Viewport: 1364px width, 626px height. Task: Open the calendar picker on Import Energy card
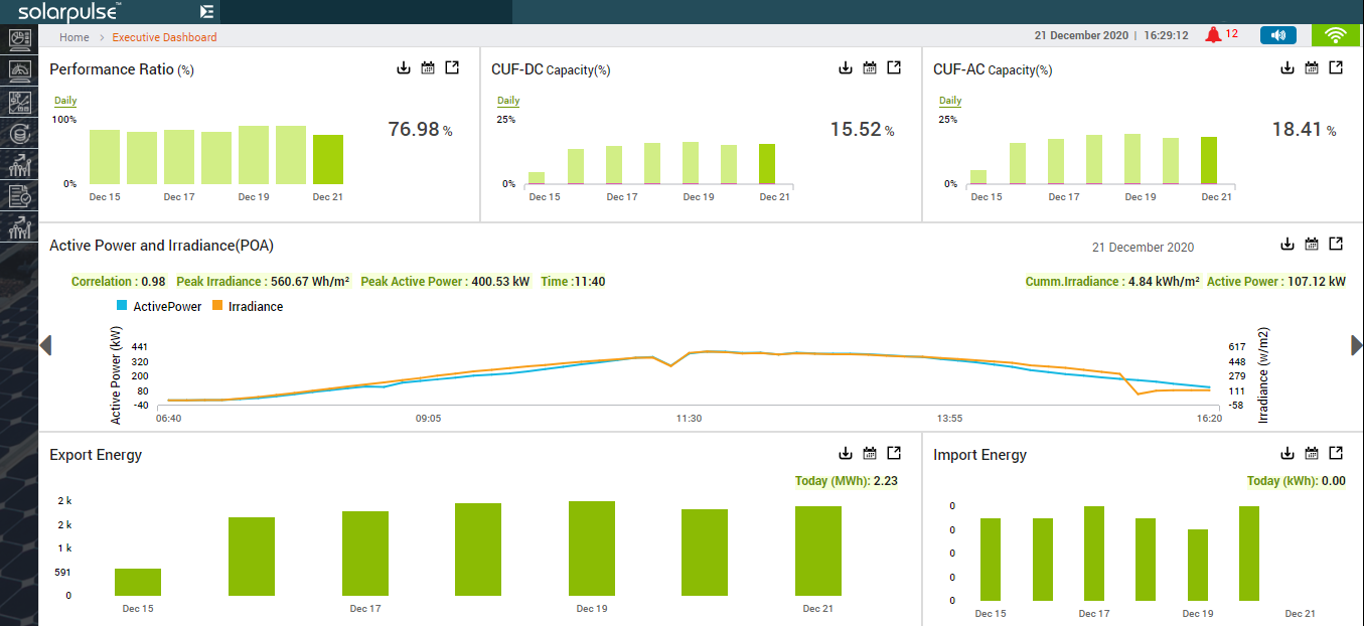coord(1311,452)
